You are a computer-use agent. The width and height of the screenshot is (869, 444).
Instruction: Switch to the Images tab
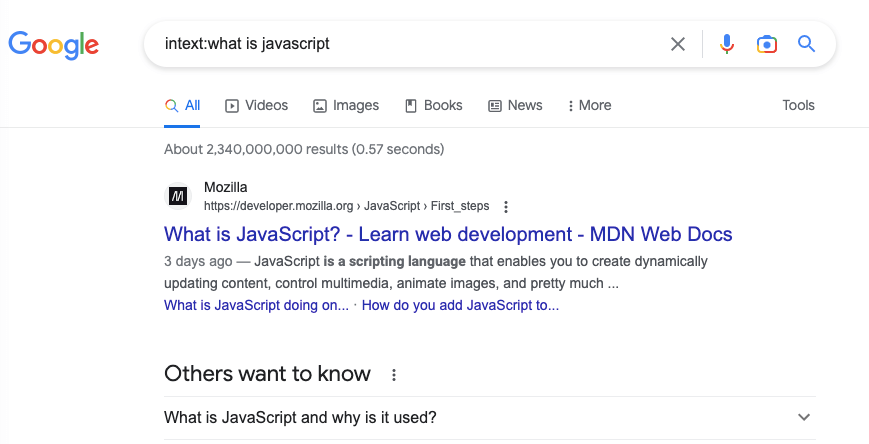346,105
